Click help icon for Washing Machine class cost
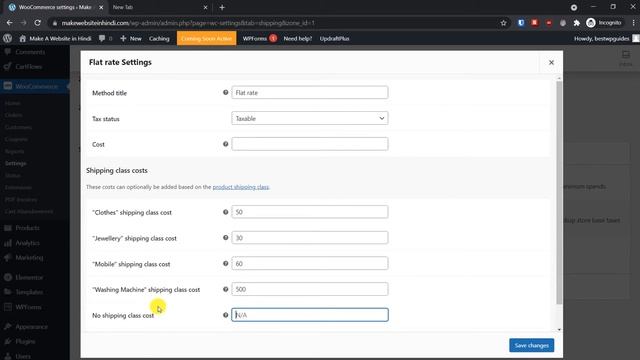The width and height of the screenshot is (640, 360). pyautogui.click(x=225, y=289)
